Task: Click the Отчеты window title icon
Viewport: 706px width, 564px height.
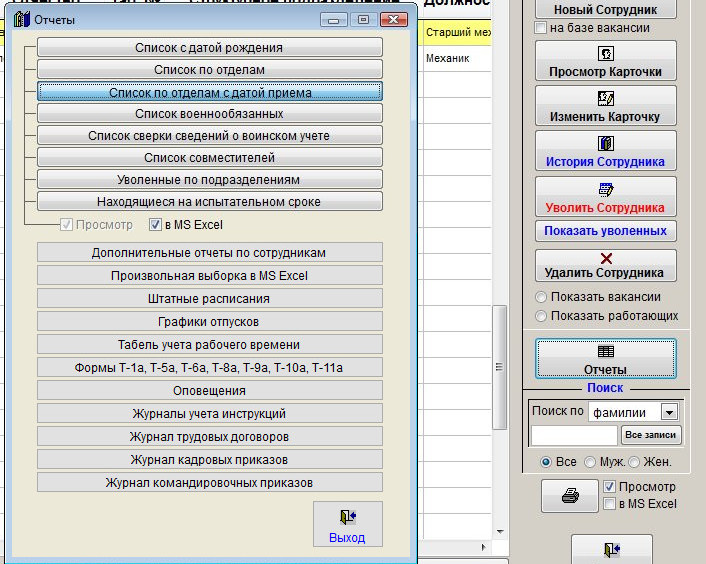Action: coord(21,20)
